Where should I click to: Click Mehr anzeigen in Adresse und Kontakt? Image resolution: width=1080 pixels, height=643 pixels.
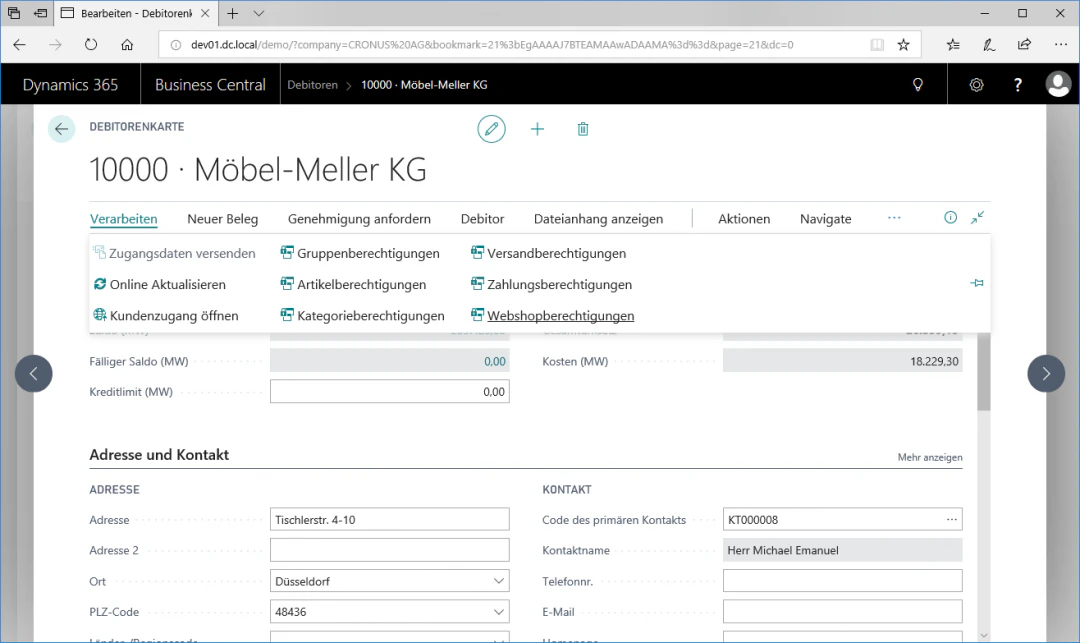point(930,457)
